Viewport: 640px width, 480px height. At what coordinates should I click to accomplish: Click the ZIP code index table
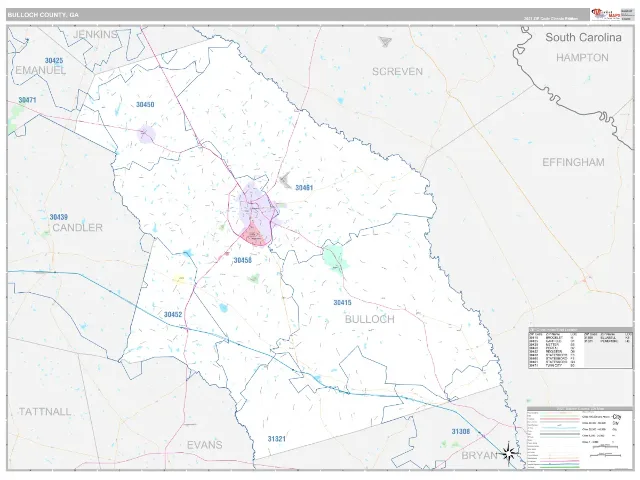pyautogui.click(x=580, y=348)
